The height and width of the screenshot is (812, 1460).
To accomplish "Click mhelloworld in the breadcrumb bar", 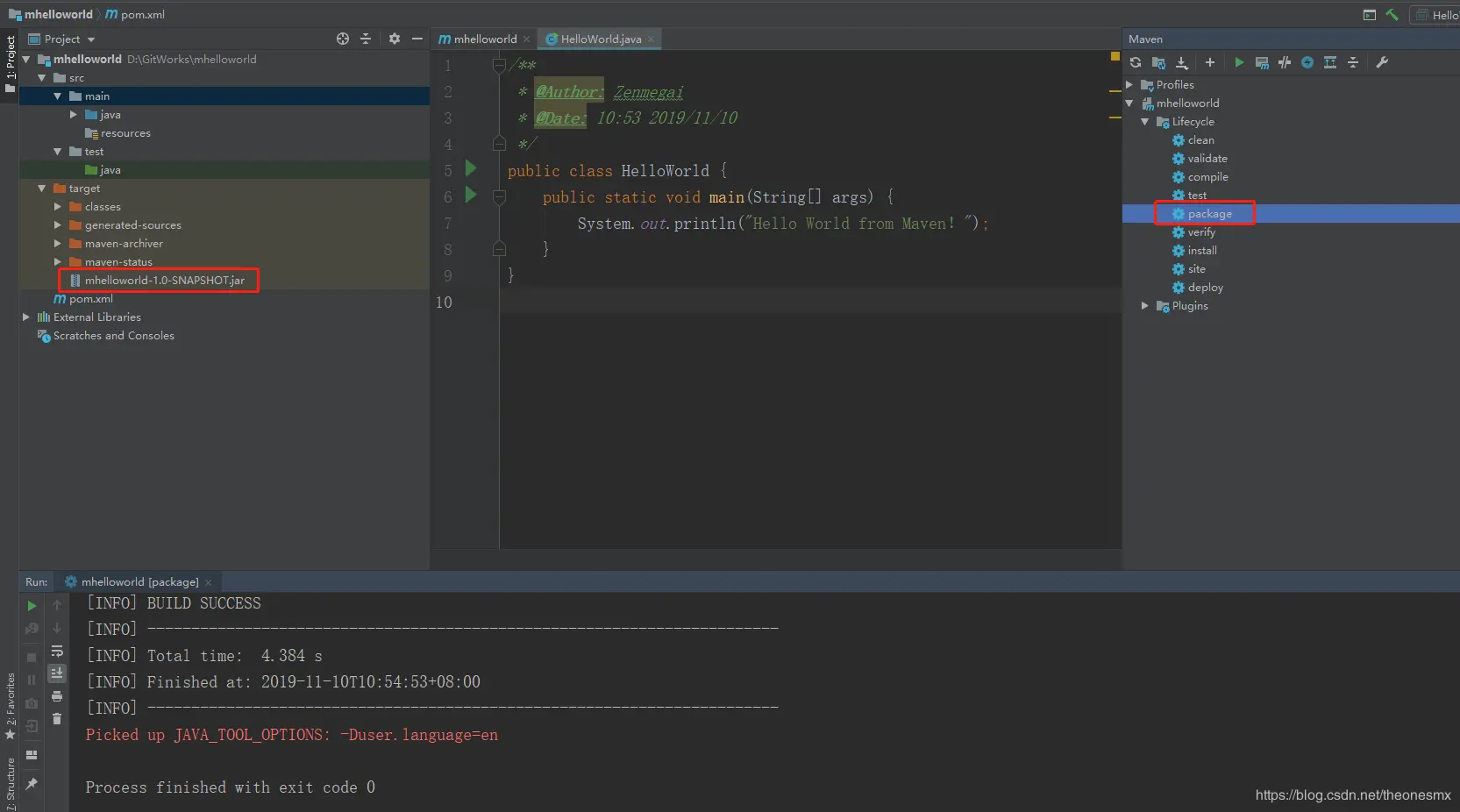I will pos(51,15).
